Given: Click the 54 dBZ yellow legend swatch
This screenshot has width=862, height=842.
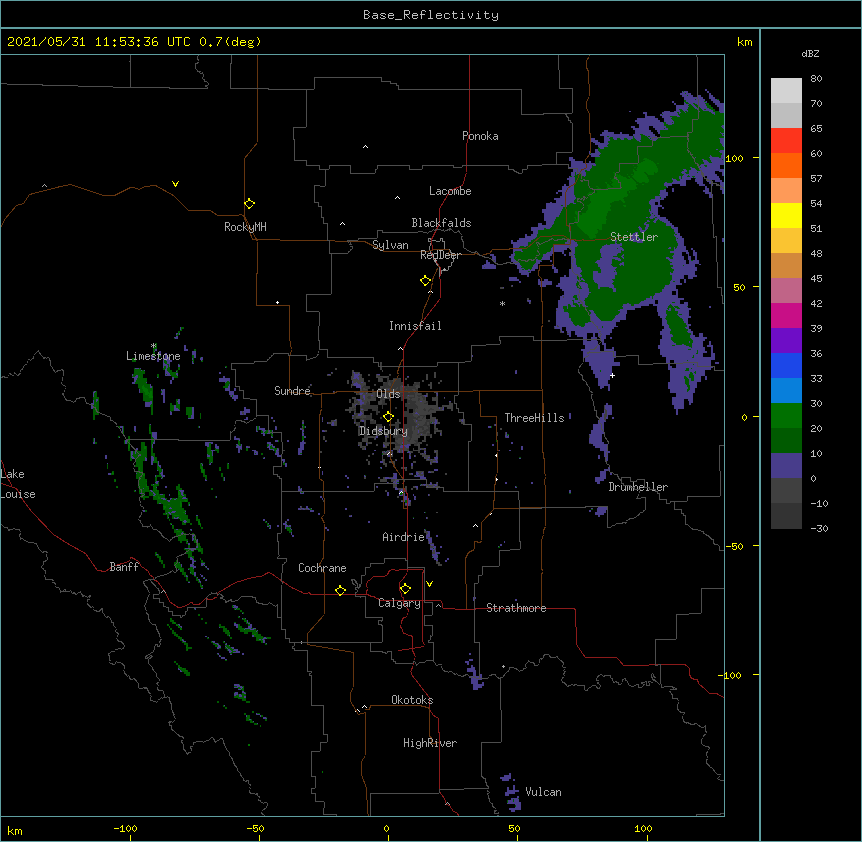Looking at the screenshot, I should click(786, 215).
